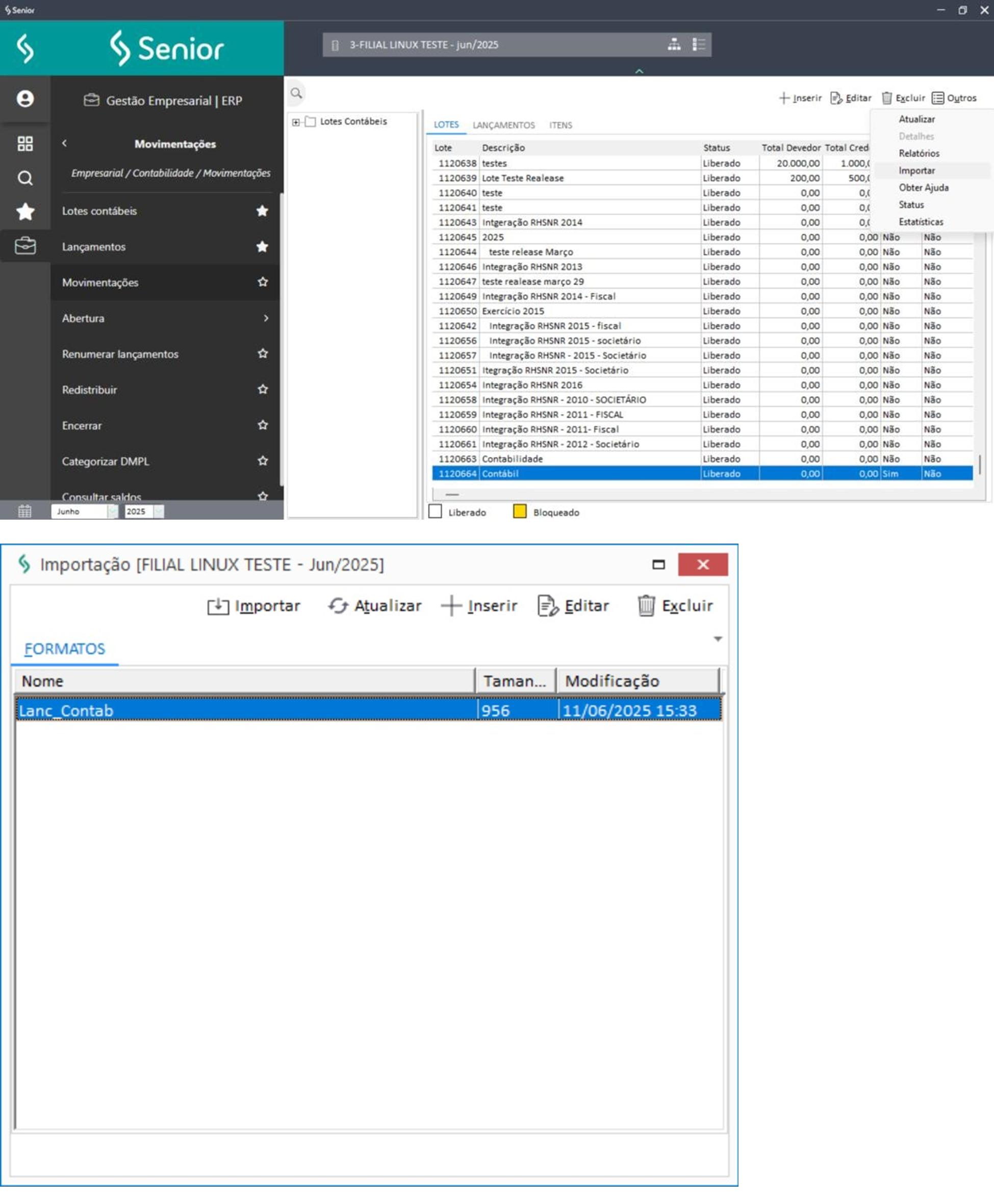Click the organization hierarchy icon in header

pos(674,45)
